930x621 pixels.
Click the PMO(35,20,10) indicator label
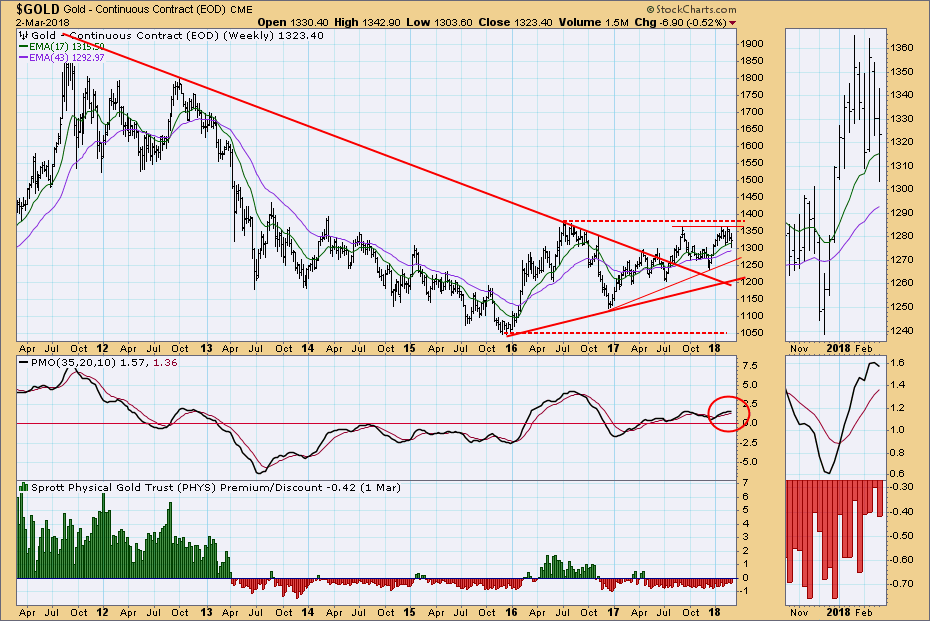pyautogui.click(x=72, y=362)
